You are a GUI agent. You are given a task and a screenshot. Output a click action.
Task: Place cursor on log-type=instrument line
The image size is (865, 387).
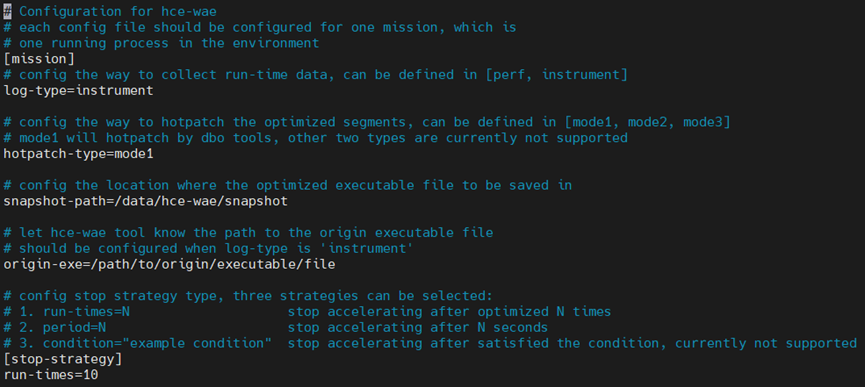coord(78,90)
